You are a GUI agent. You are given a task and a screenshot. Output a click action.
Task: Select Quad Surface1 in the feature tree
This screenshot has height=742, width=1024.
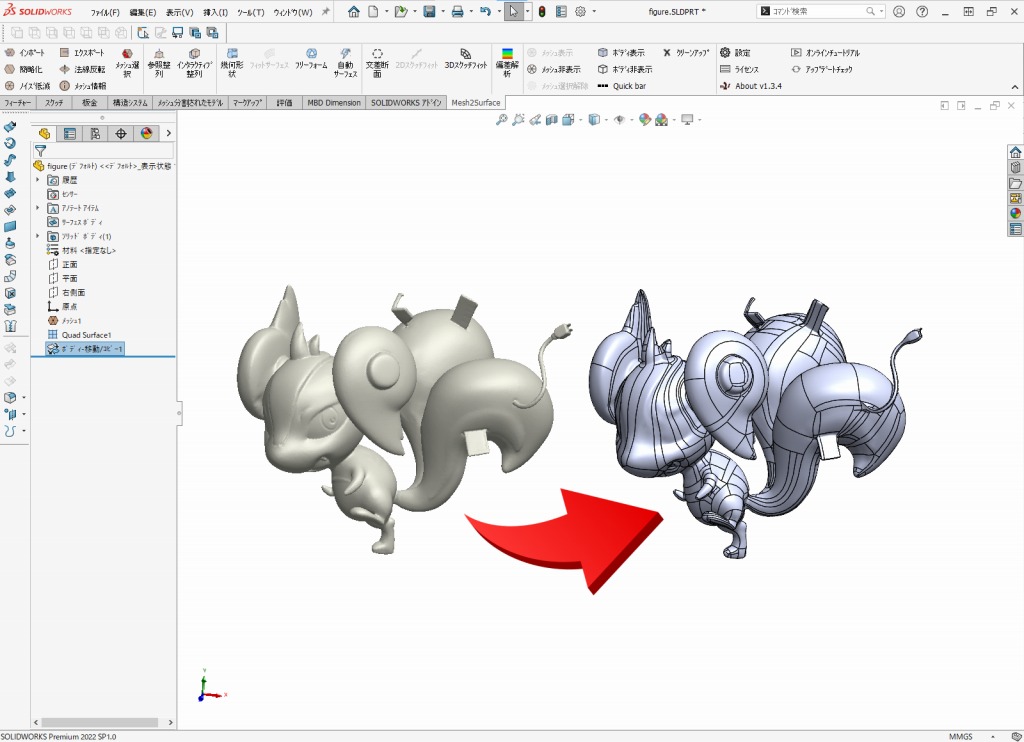[80, 334]
